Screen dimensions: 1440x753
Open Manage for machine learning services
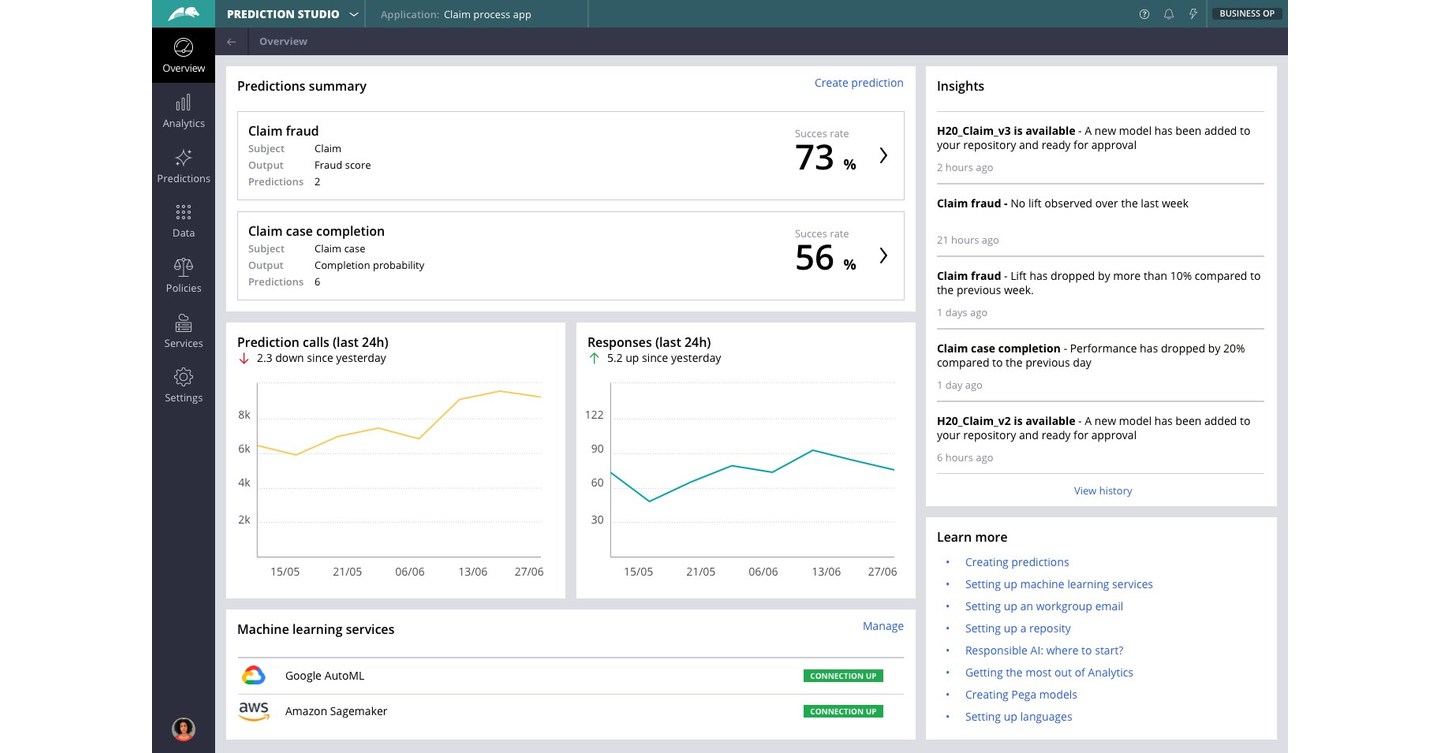883,625
